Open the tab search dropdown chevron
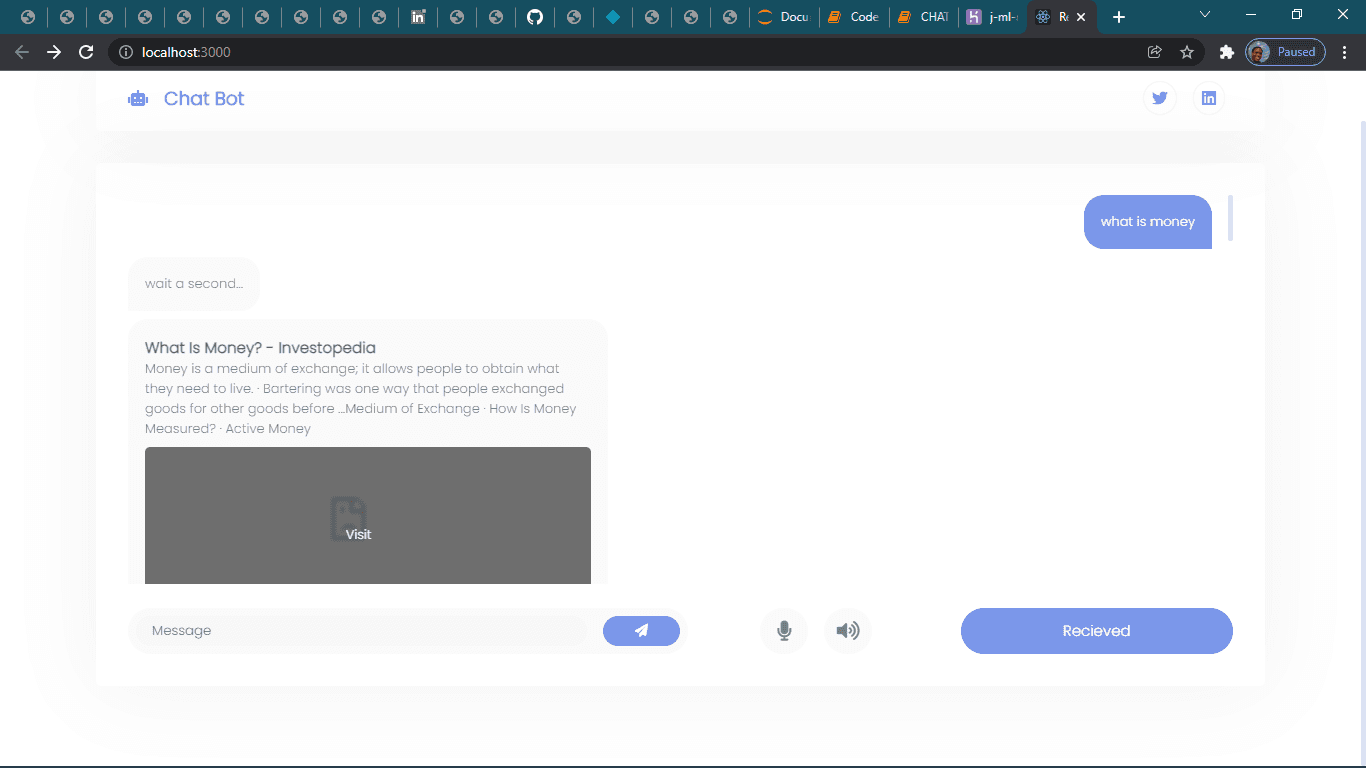The width and height of the screenshot is (1366, 768). point(1205,15)
